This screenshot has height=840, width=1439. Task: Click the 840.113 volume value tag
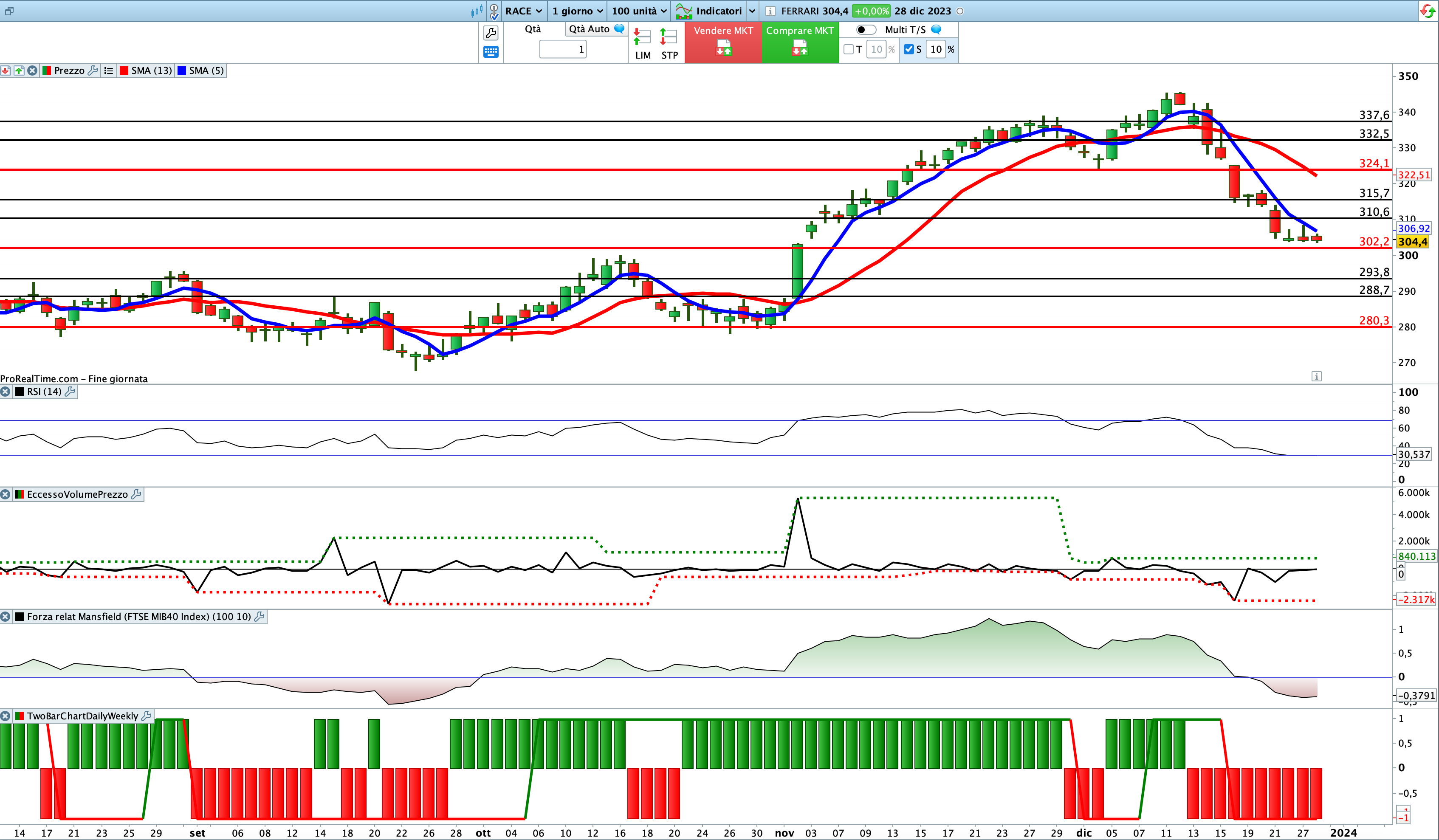coord(1416,556)
